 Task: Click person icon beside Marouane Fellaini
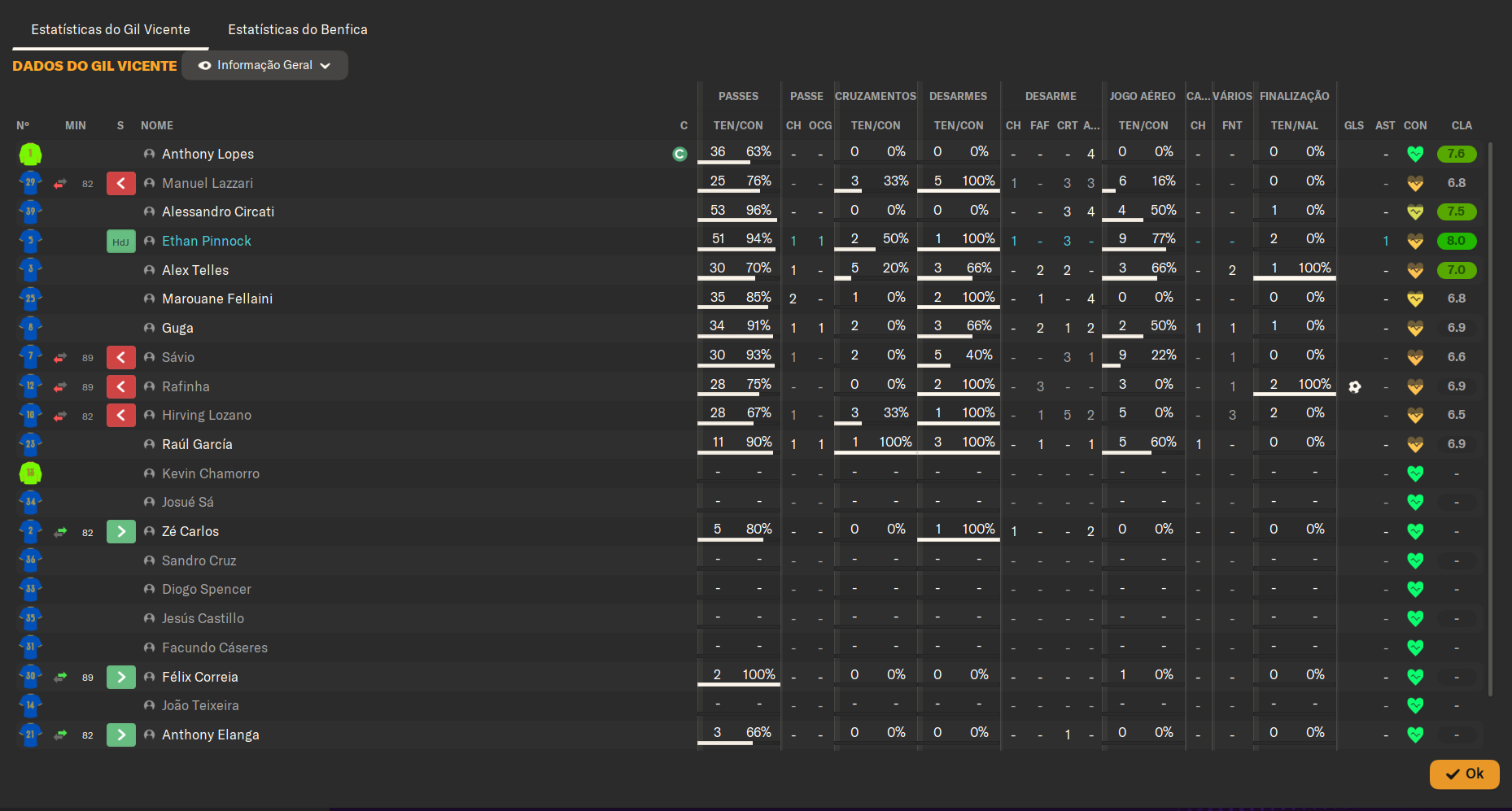pyautogui.click(x=149, y=299)
